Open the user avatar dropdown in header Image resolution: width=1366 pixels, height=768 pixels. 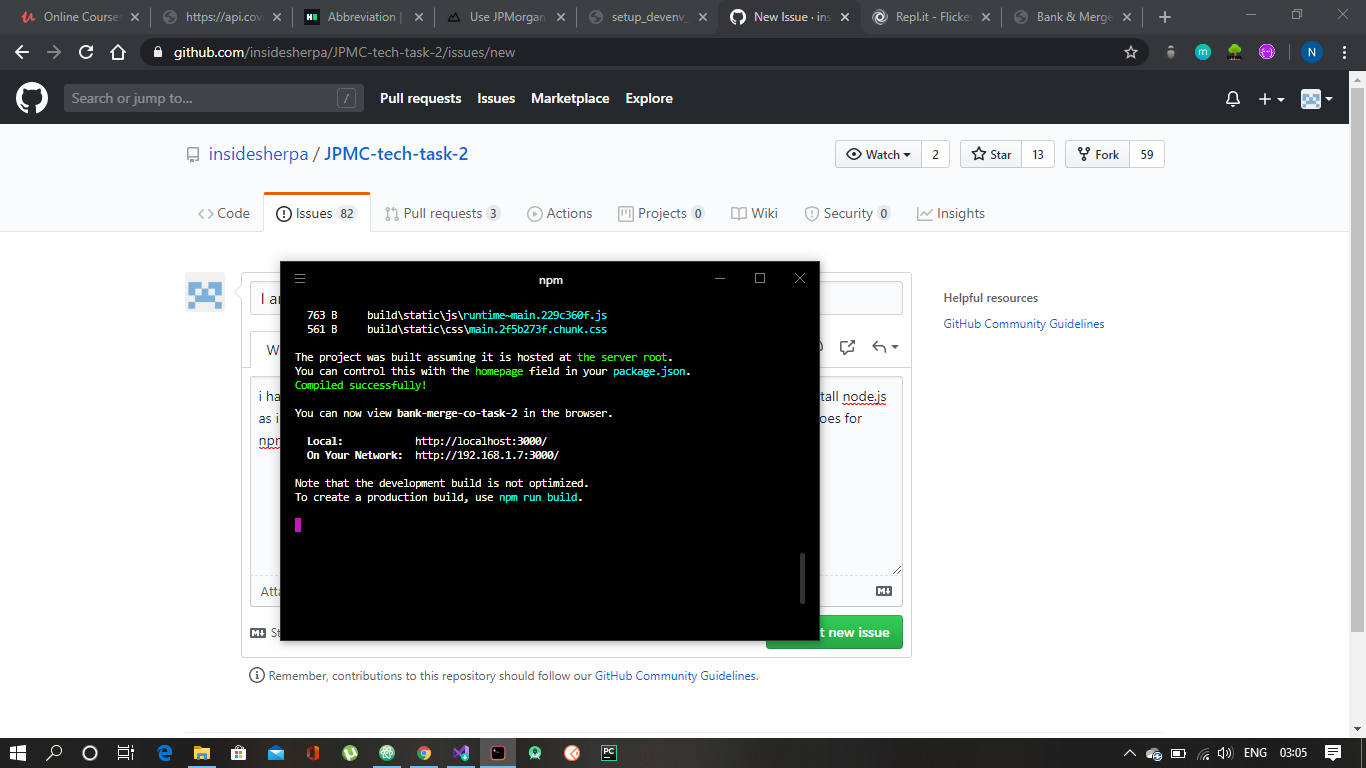click(1317, 99)
